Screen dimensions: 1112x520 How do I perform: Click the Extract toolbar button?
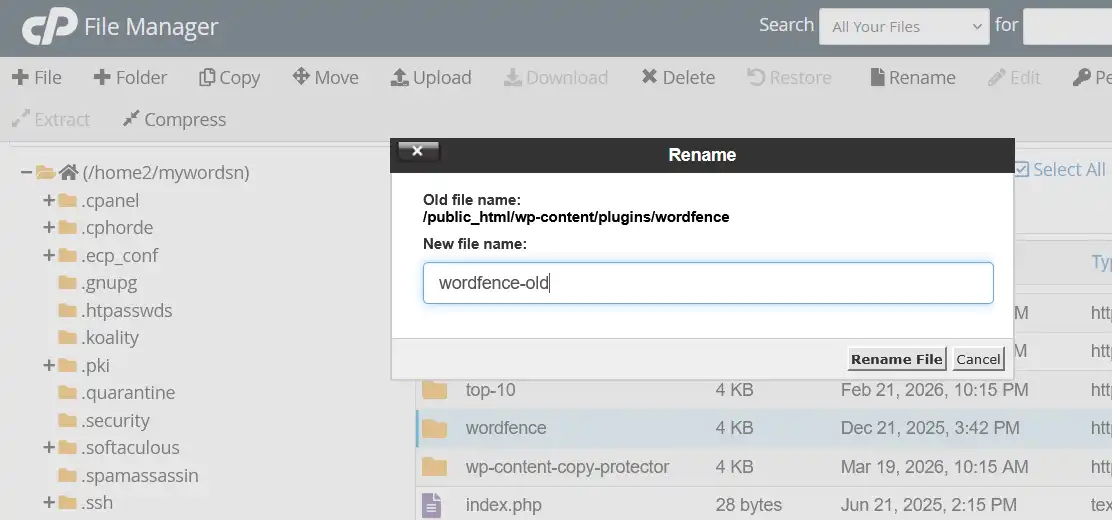pos(51,119)
